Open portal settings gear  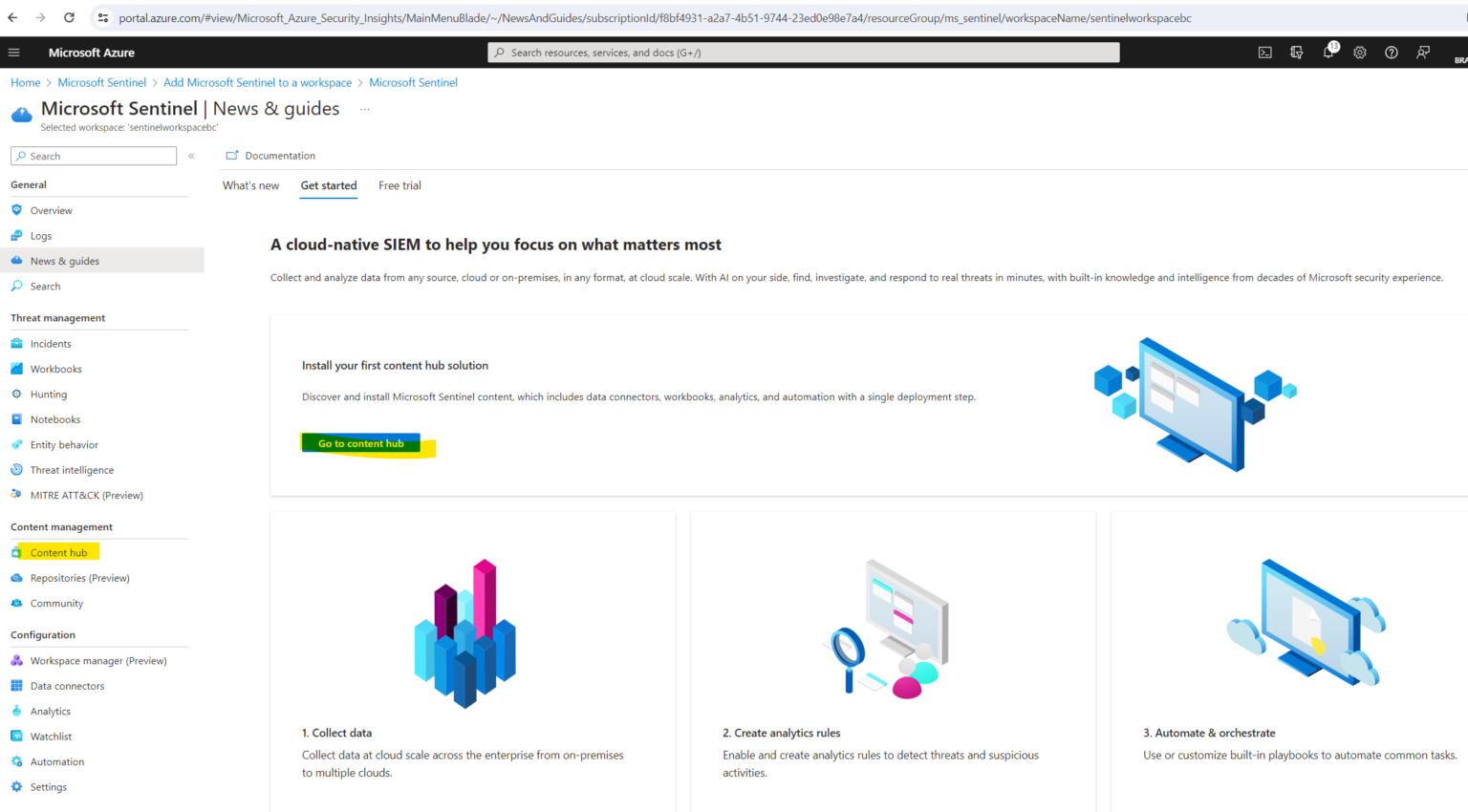1359,53
